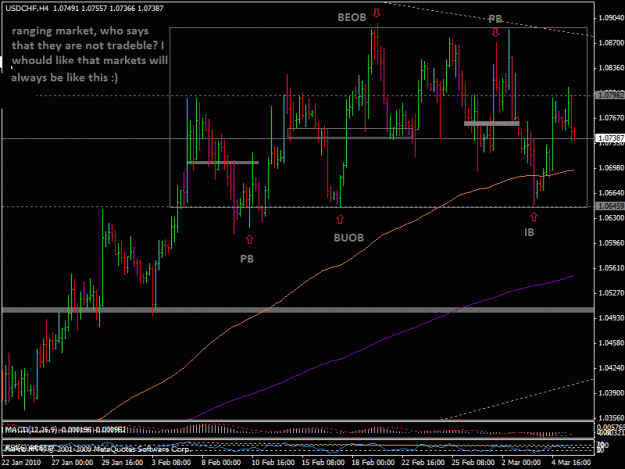The image size is (625, 469).
Task: Click the 22 Feb 16:00 time label
Action: (x=423, y=463)
